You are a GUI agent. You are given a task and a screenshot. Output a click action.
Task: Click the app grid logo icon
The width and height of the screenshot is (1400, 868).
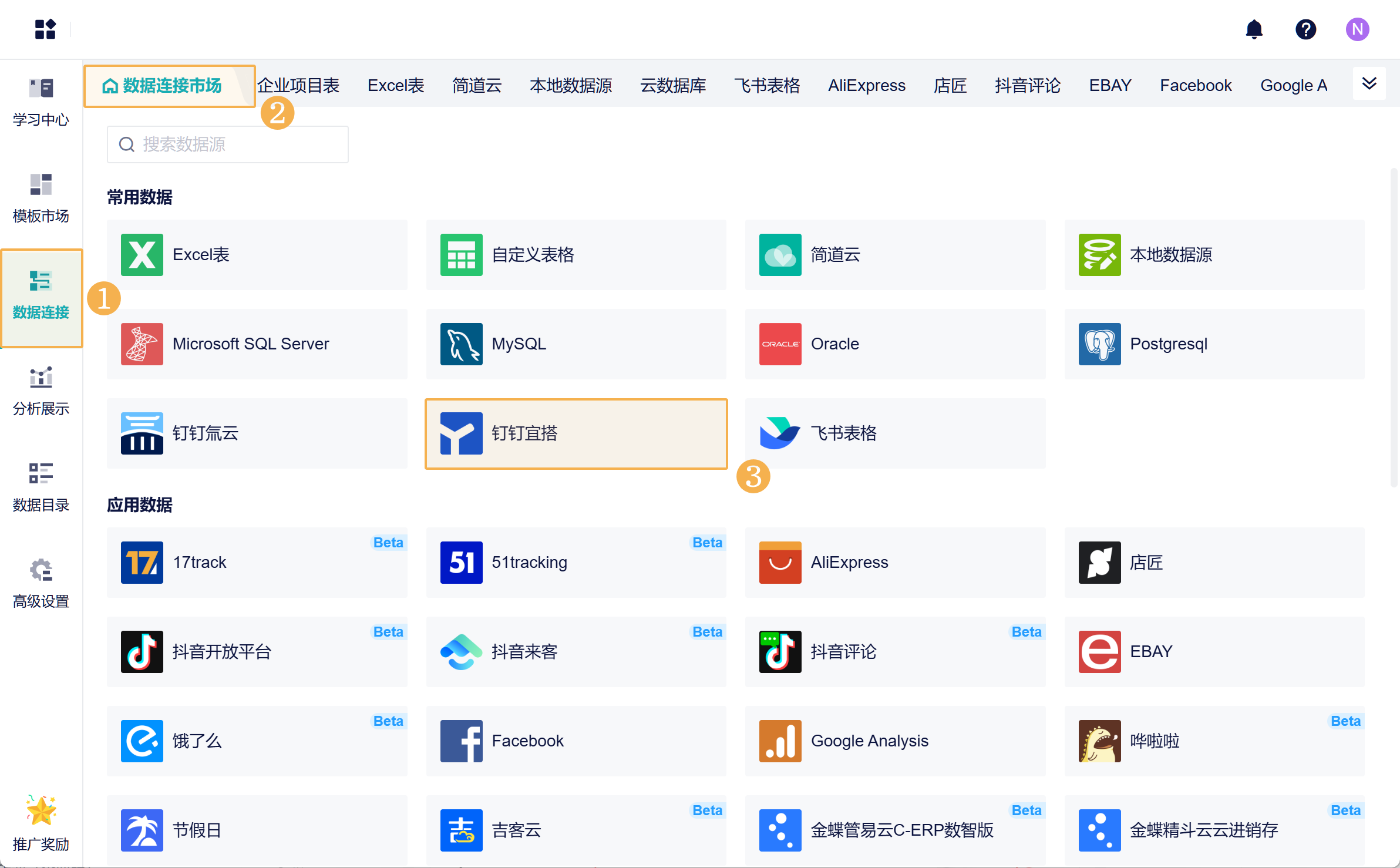[45, 29]
